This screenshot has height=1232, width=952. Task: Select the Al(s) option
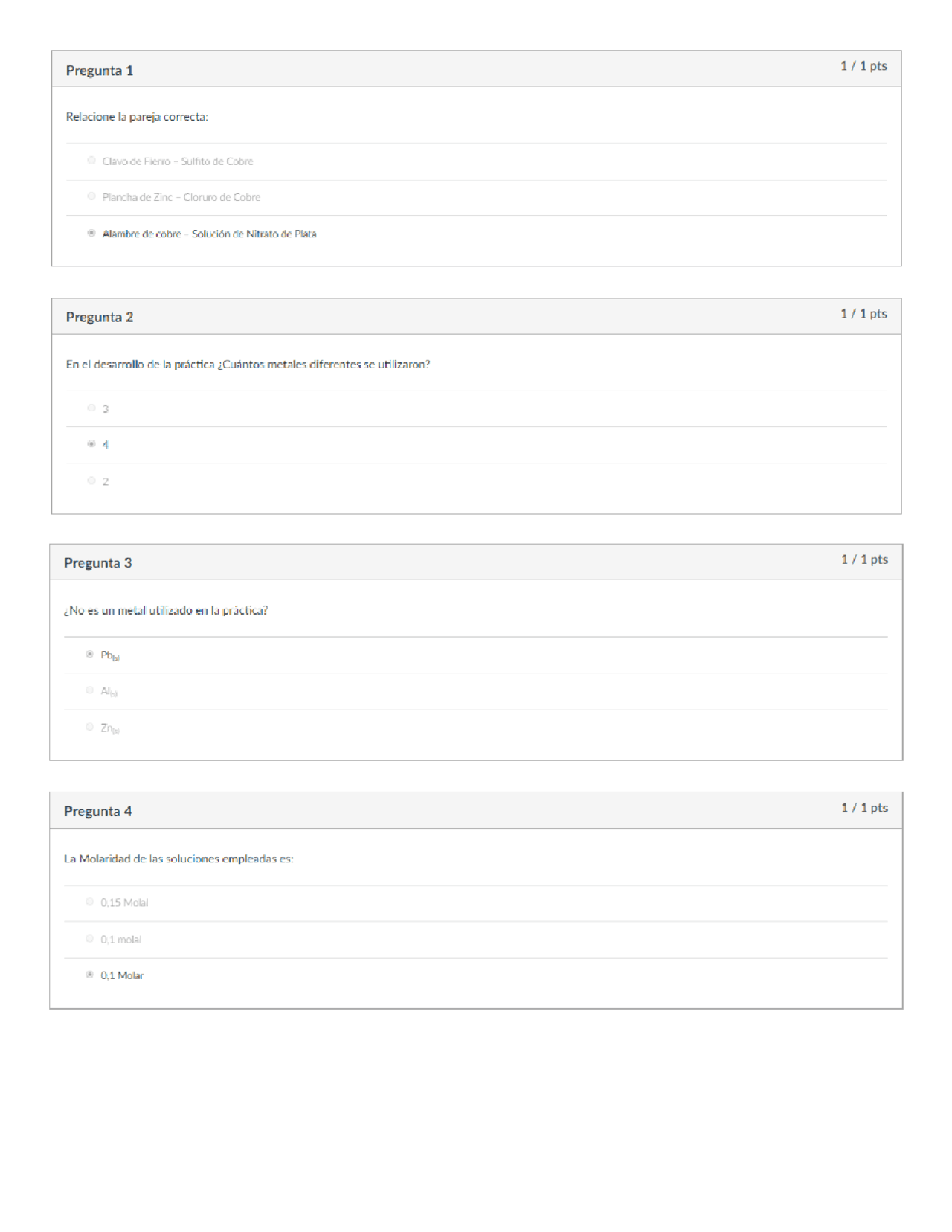point(90,690)
